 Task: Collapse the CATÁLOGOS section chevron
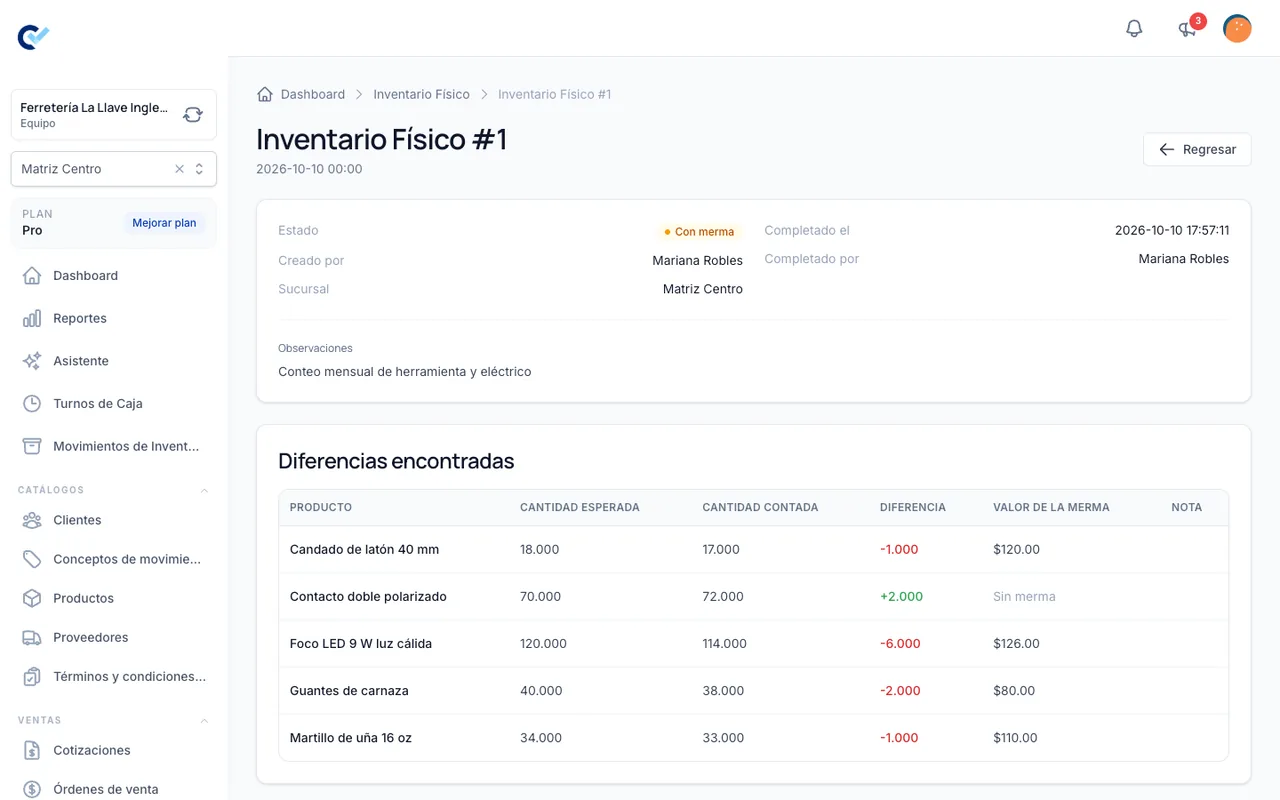[x=205, y=490]
